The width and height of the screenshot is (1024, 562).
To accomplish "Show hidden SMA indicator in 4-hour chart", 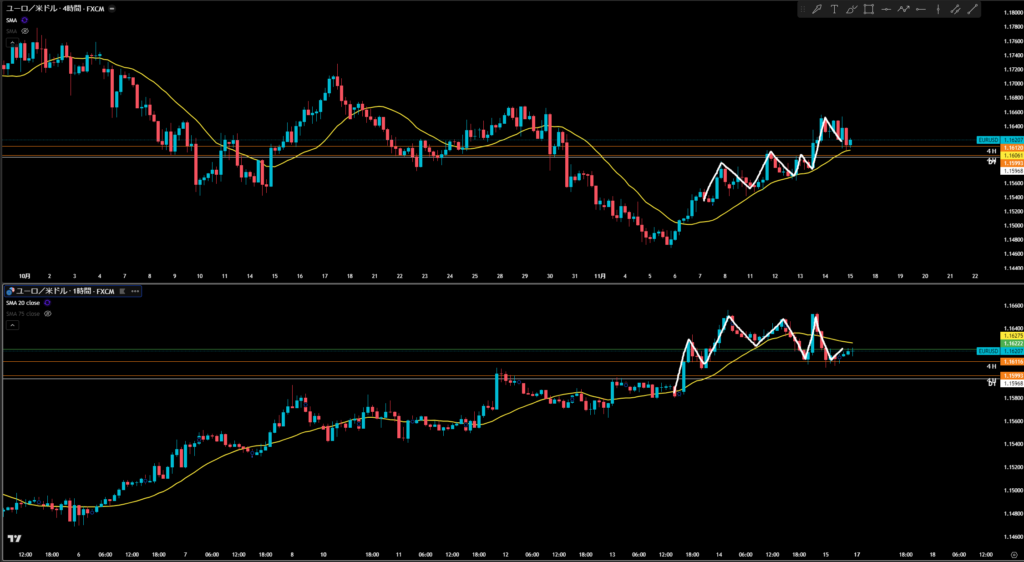I will point(25,31).
